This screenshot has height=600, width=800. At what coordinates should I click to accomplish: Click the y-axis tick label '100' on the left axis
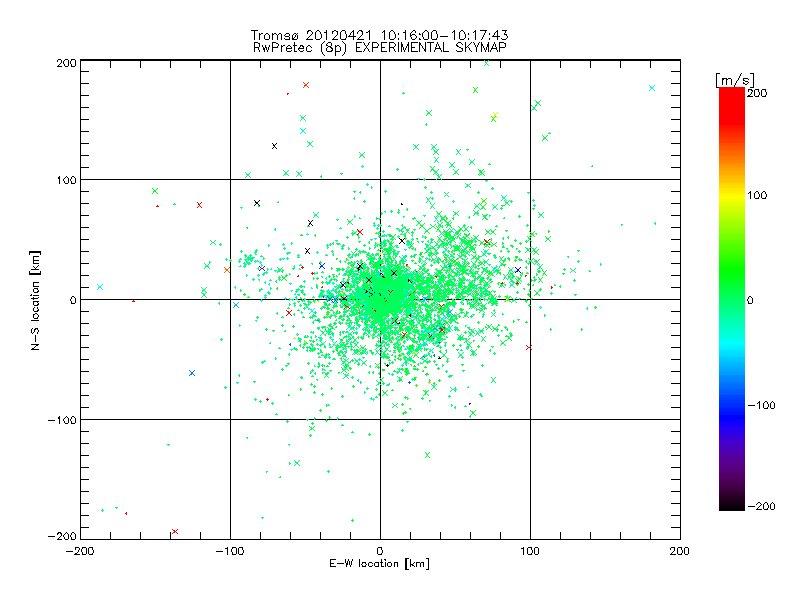point(66,181)
